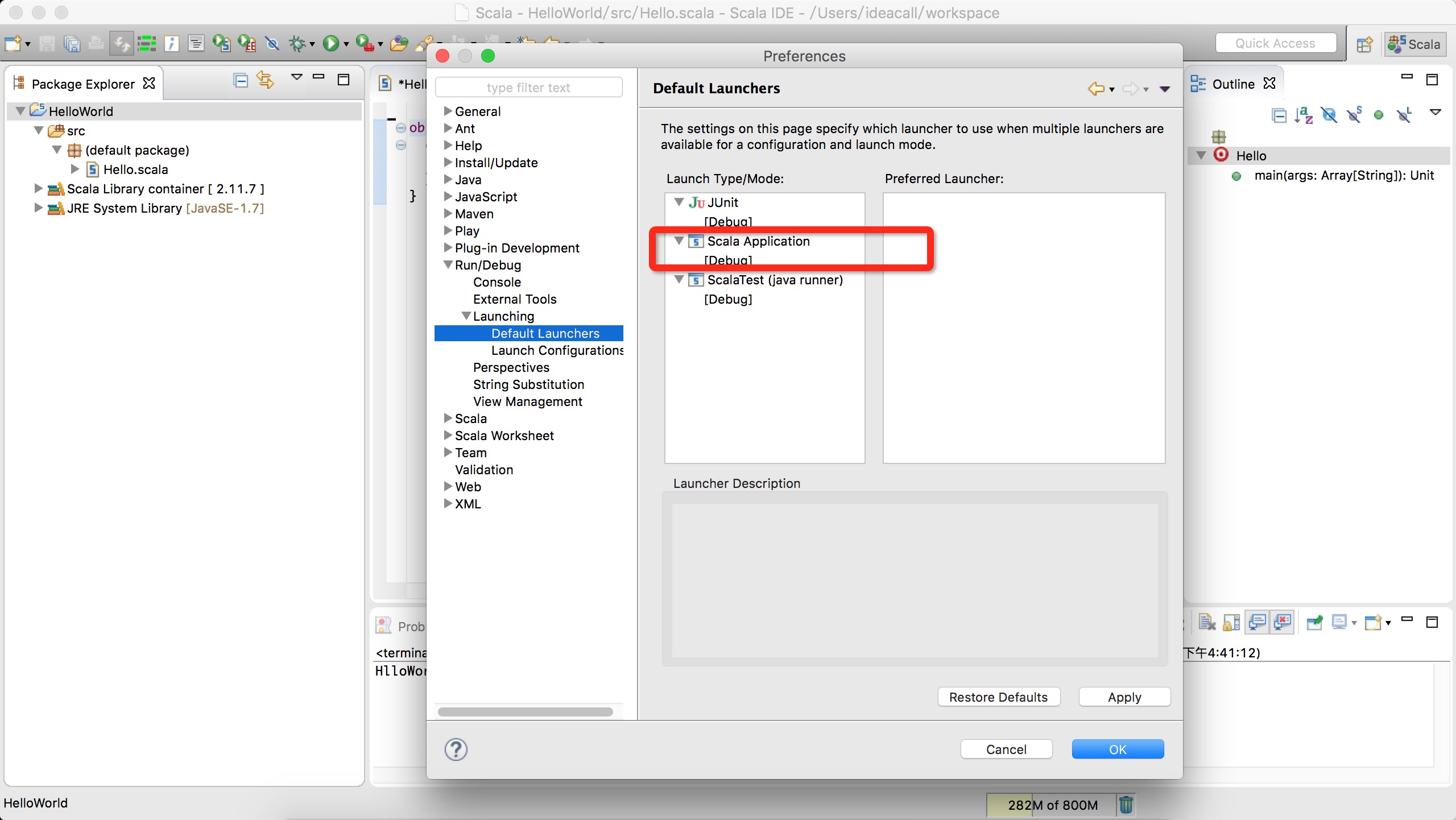Select the Scala perspective button
1456x820 pixels.
tap(1414, 44)
